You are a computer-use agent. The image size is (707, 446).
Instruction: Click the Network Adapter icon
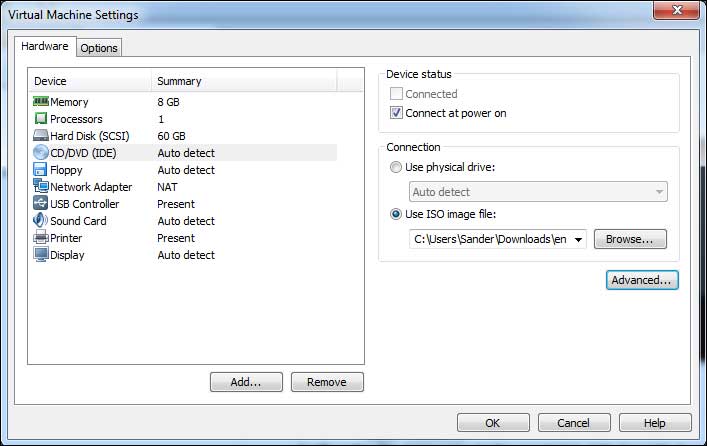[41, 187]
